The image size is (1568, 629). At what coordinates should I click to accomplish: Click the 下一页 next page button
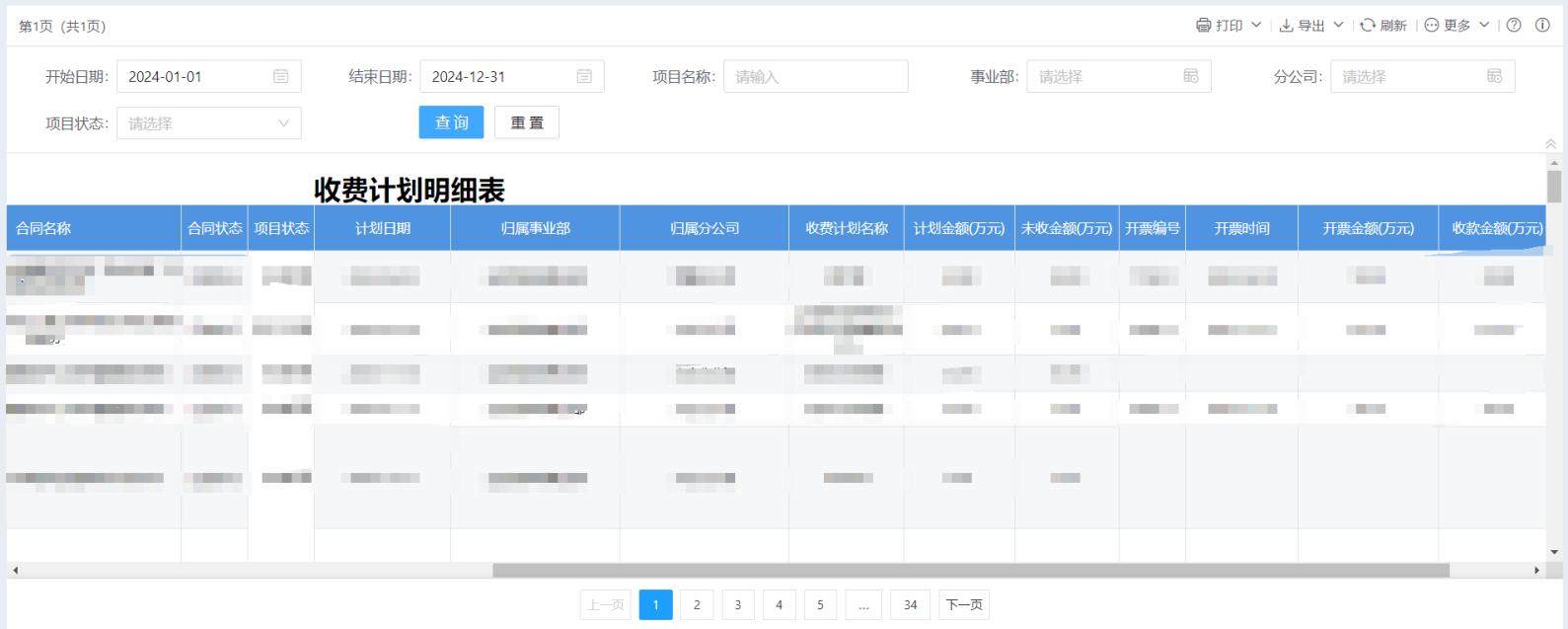coord(964,604)
